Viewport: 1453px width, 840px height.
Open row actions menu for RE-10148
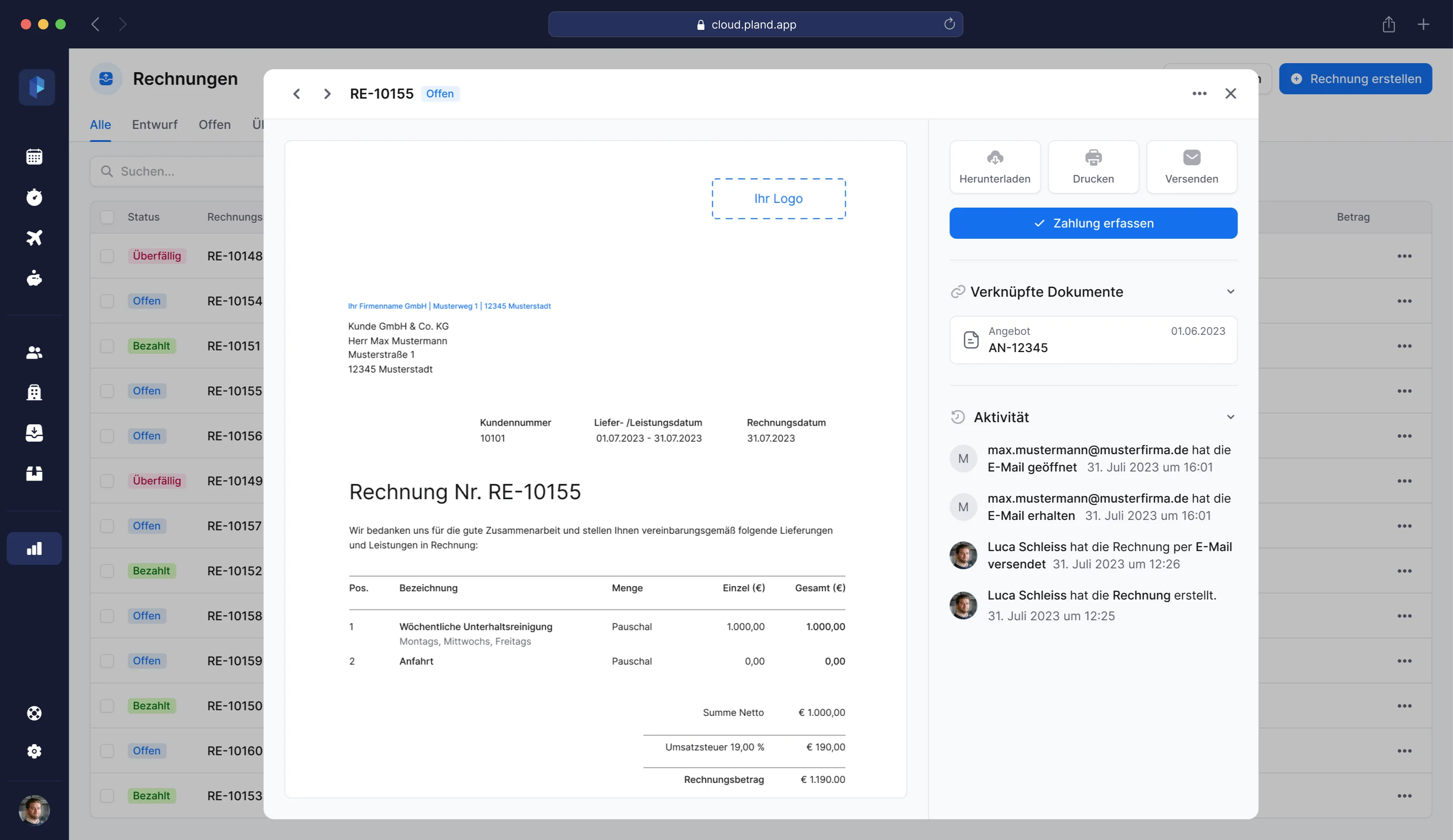tap(1405, 256)
